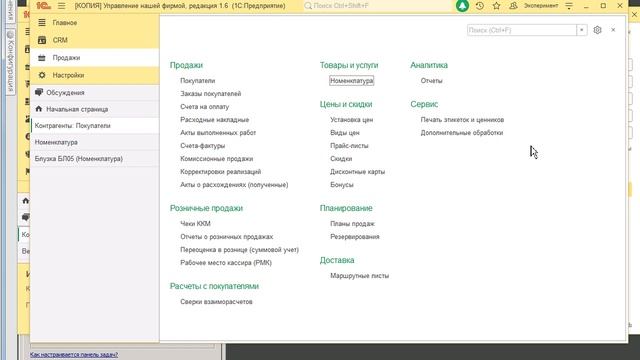Click the Конфигурация side tab
The image size is (640, 360).
click(x=10, y=61)
